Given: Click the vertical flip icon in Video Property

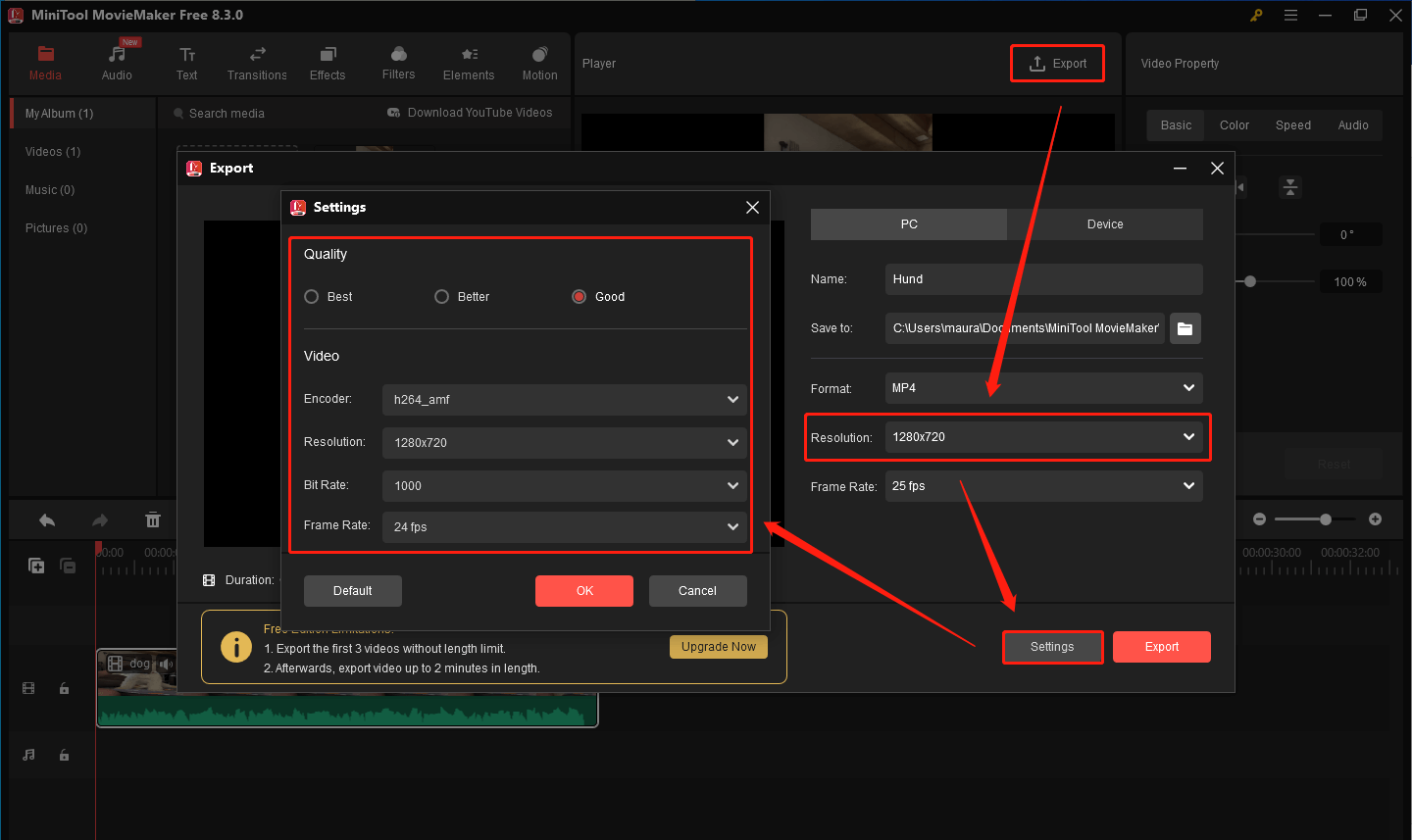Looking at the screenshot, I should 1290,187.
